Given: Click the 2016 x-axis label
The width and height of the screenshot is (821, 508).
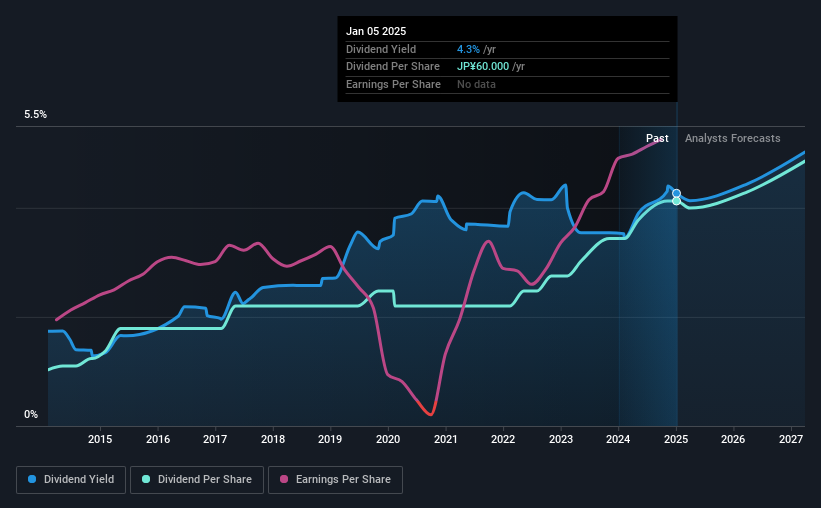Looking at the screenshot, I should coord(158,439).
